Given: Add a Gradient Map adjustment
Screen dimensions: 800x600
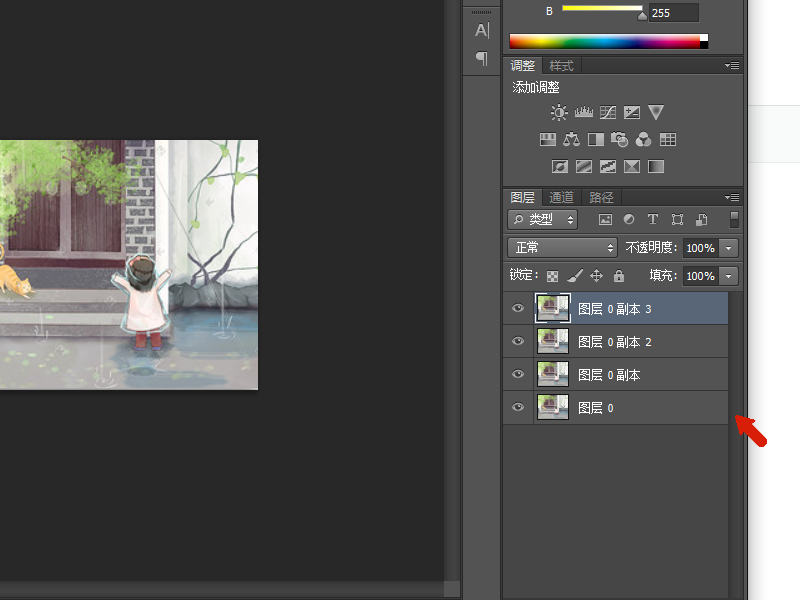Looking at the screenshot, I should pyautogui.click(x=656, y=166).
